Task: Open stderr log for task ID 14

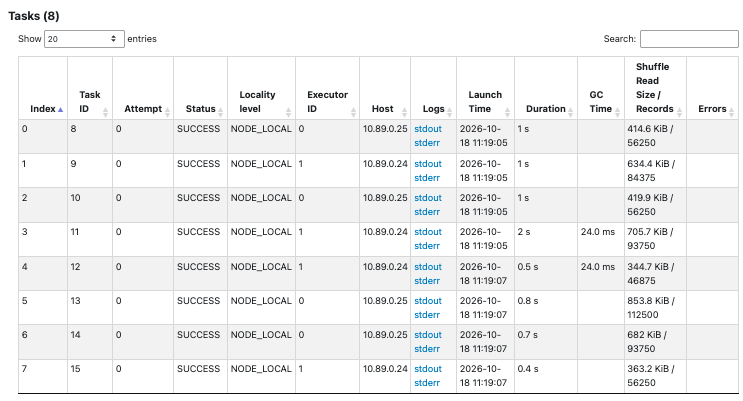Action: tap(427, 350)
